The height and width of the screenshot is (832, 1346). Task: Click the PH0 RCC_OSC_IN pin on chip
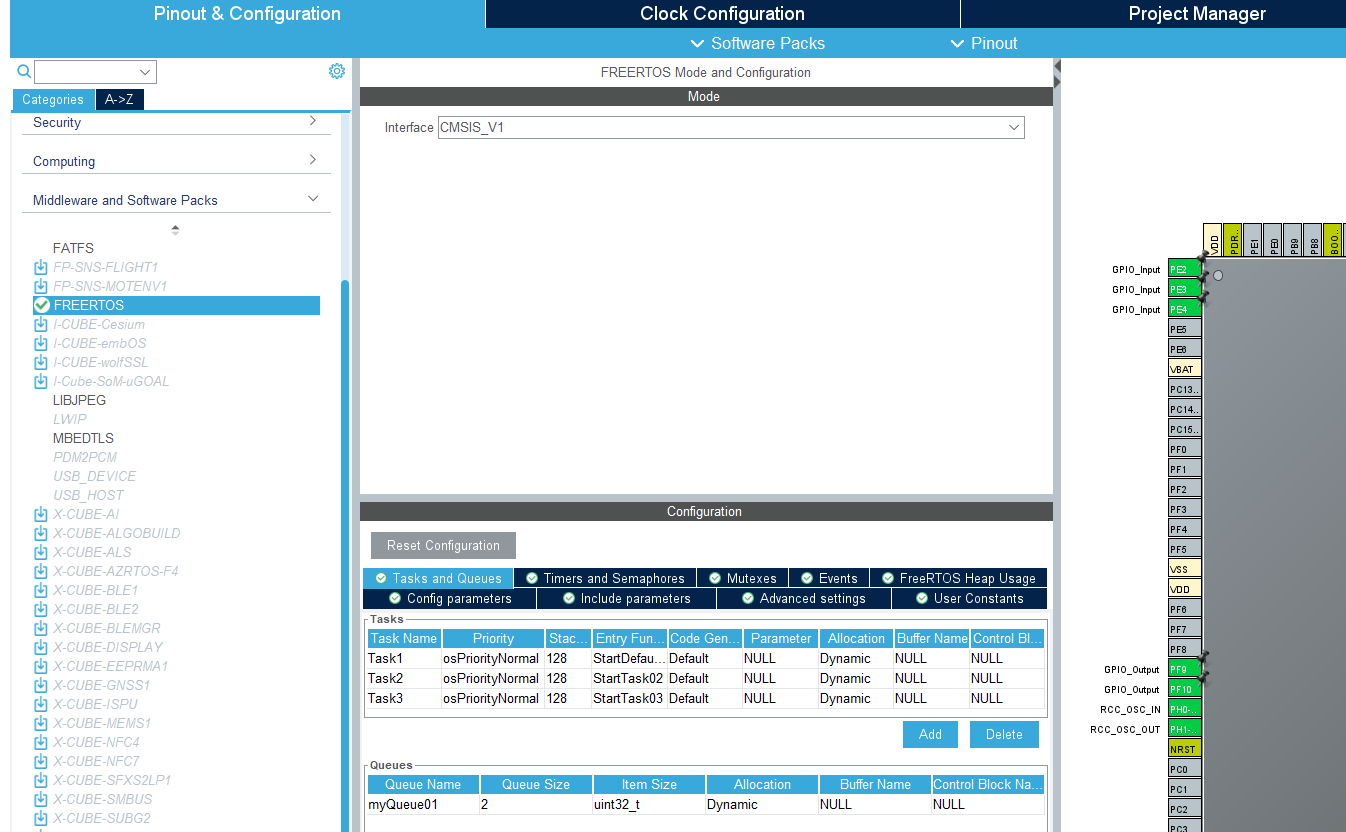tap(1185, 709)
